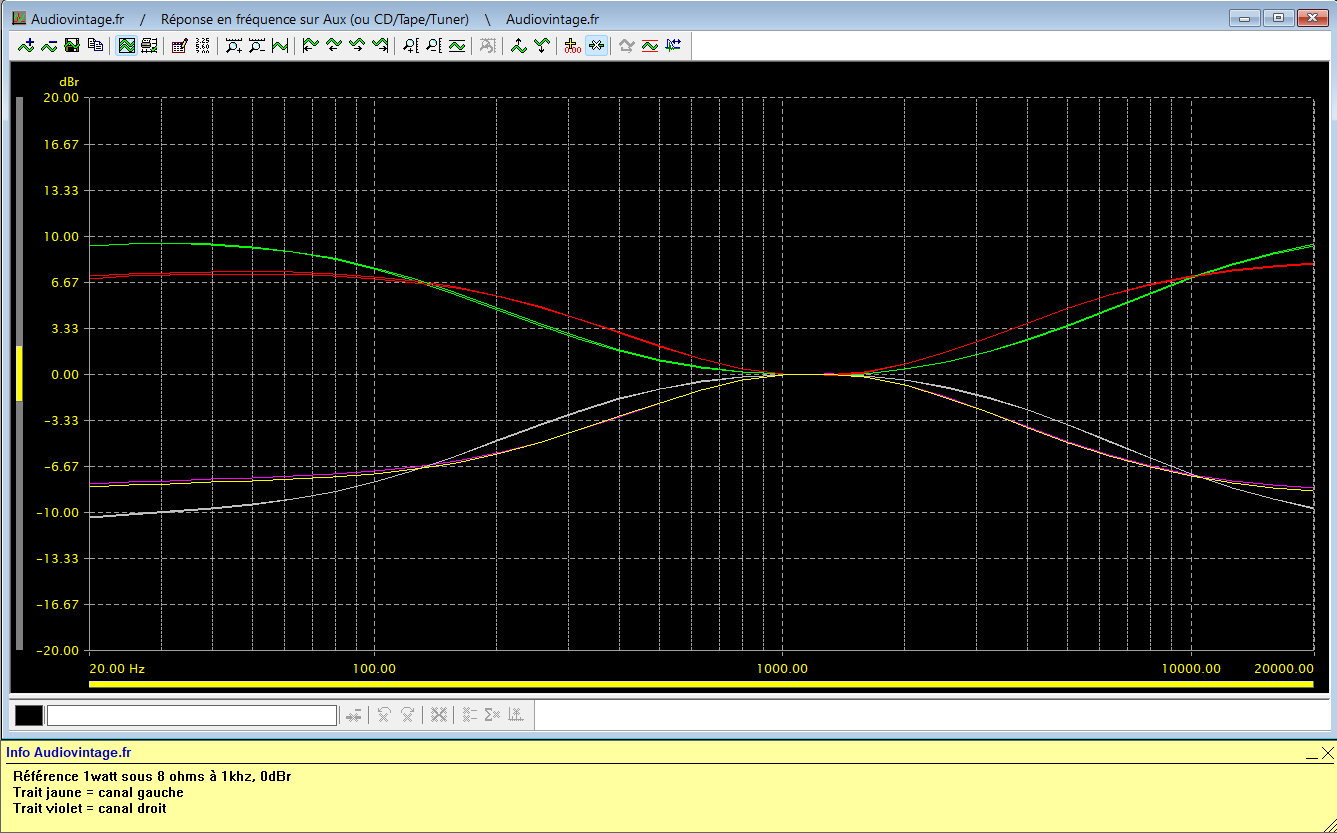Viewport: 1337px width, 833px height.
Task: Toggle the graph view mode button
Action: [127, 45]
